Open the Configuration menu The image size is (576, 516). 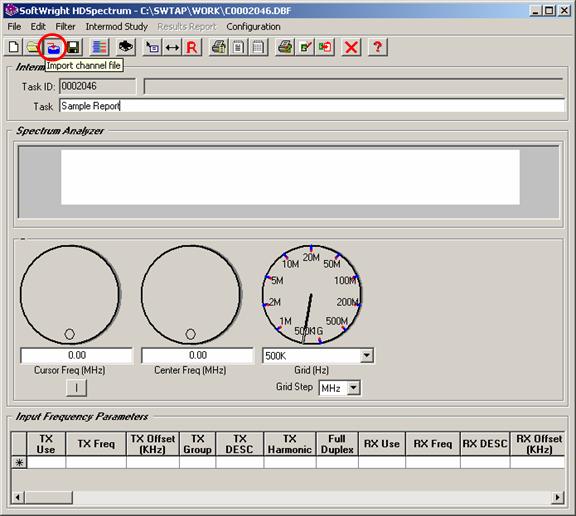253,26
